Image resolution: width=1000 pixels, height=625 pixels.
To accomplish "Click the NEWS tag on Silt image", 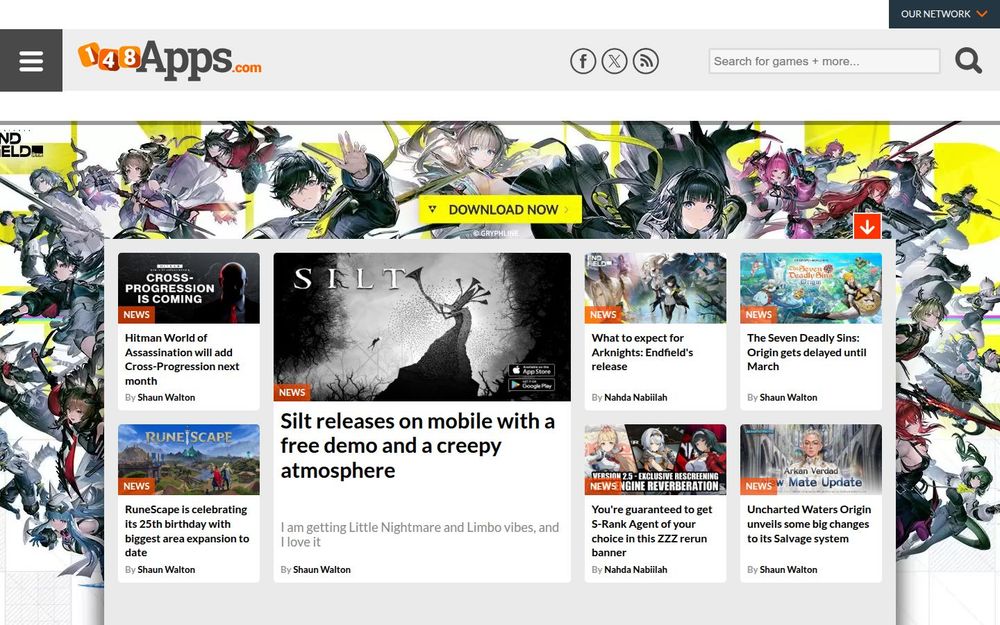I will [x=292, y=392].
